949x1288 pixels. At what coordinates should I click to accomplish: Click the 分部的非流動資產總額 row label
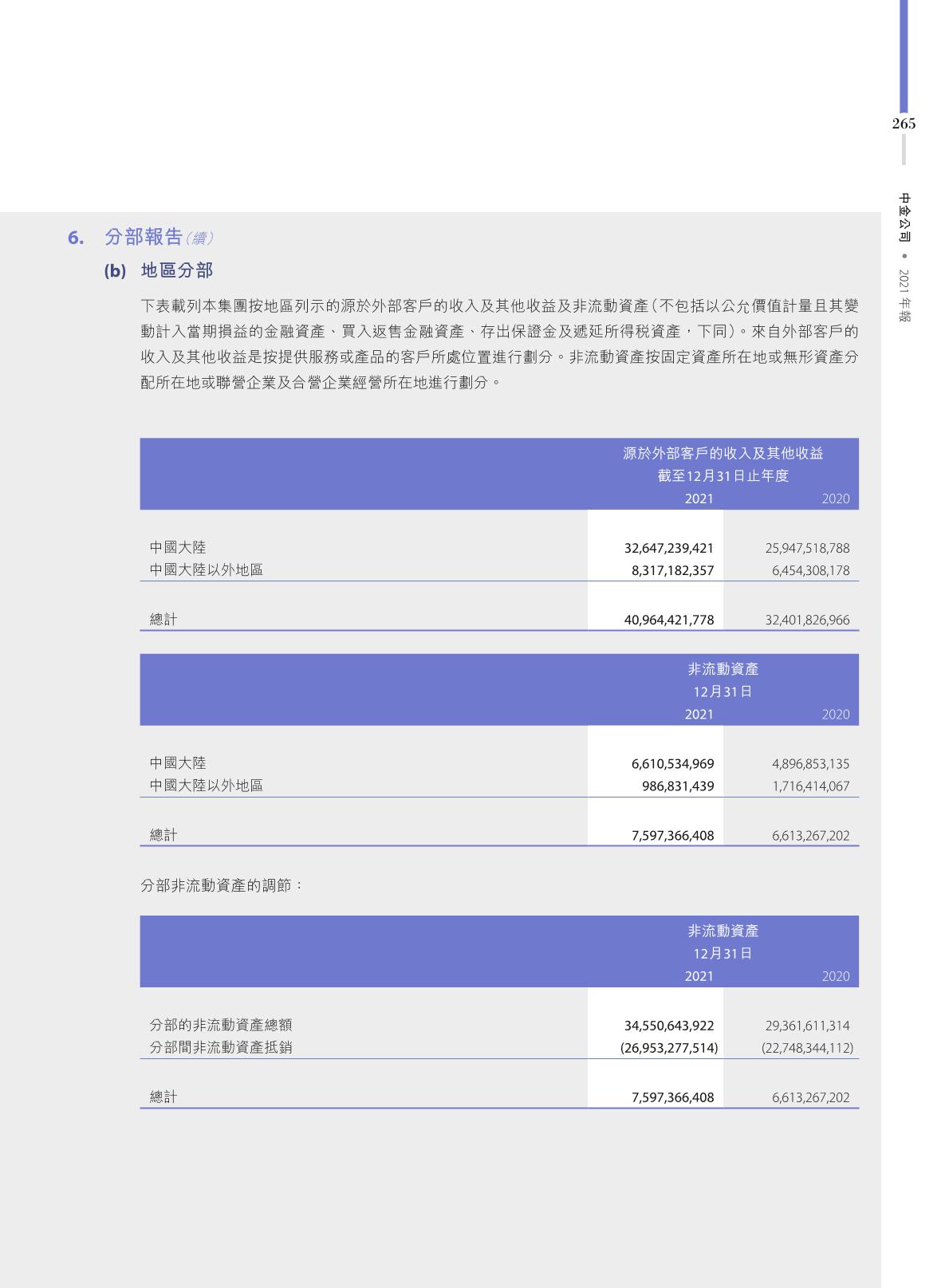click(221, 1026)
